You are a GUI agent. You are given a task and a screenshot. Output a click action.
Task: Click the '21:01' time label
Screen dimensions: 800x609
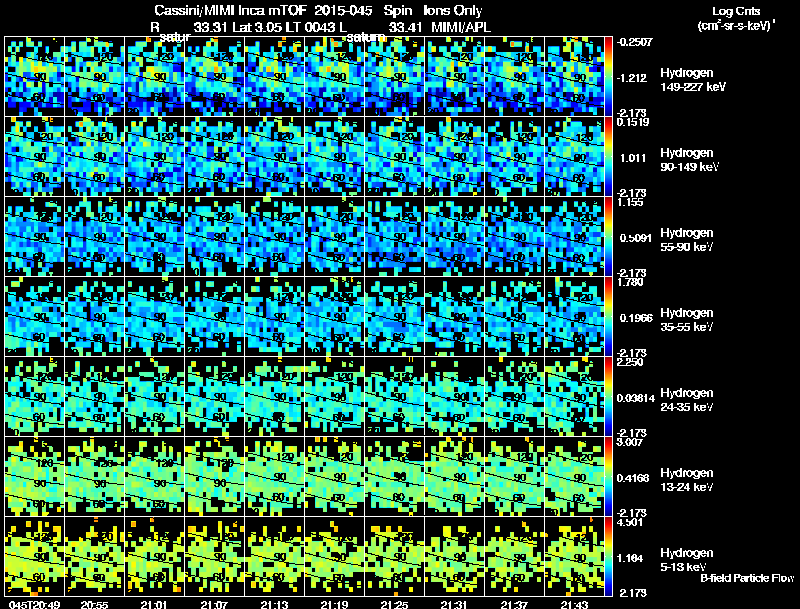[x=154, y=604]
